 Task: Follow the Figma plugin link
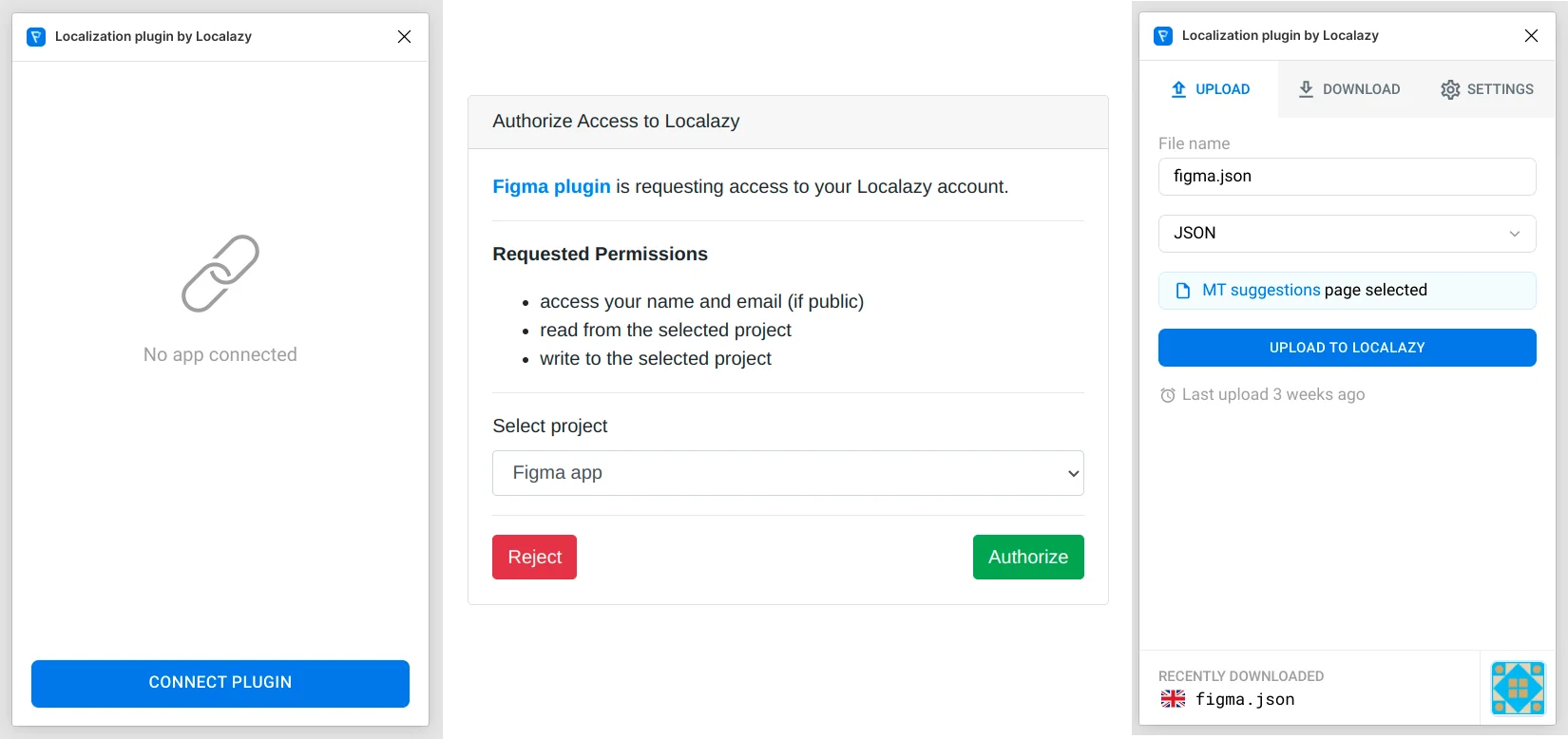[551, 187]
